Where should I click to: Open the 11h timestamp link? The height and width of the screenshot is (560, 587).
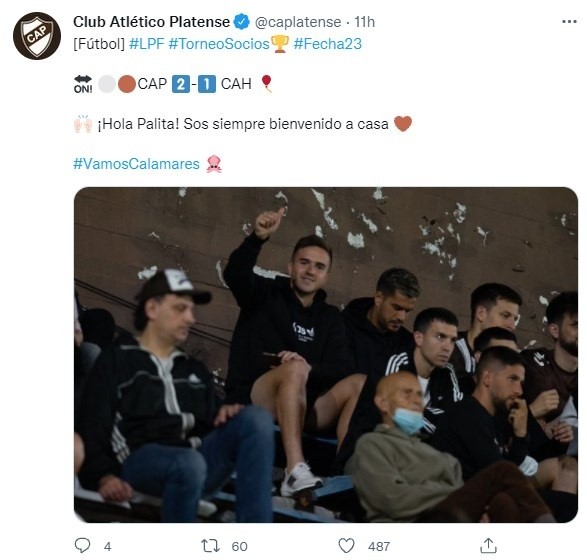coord(365,22)
